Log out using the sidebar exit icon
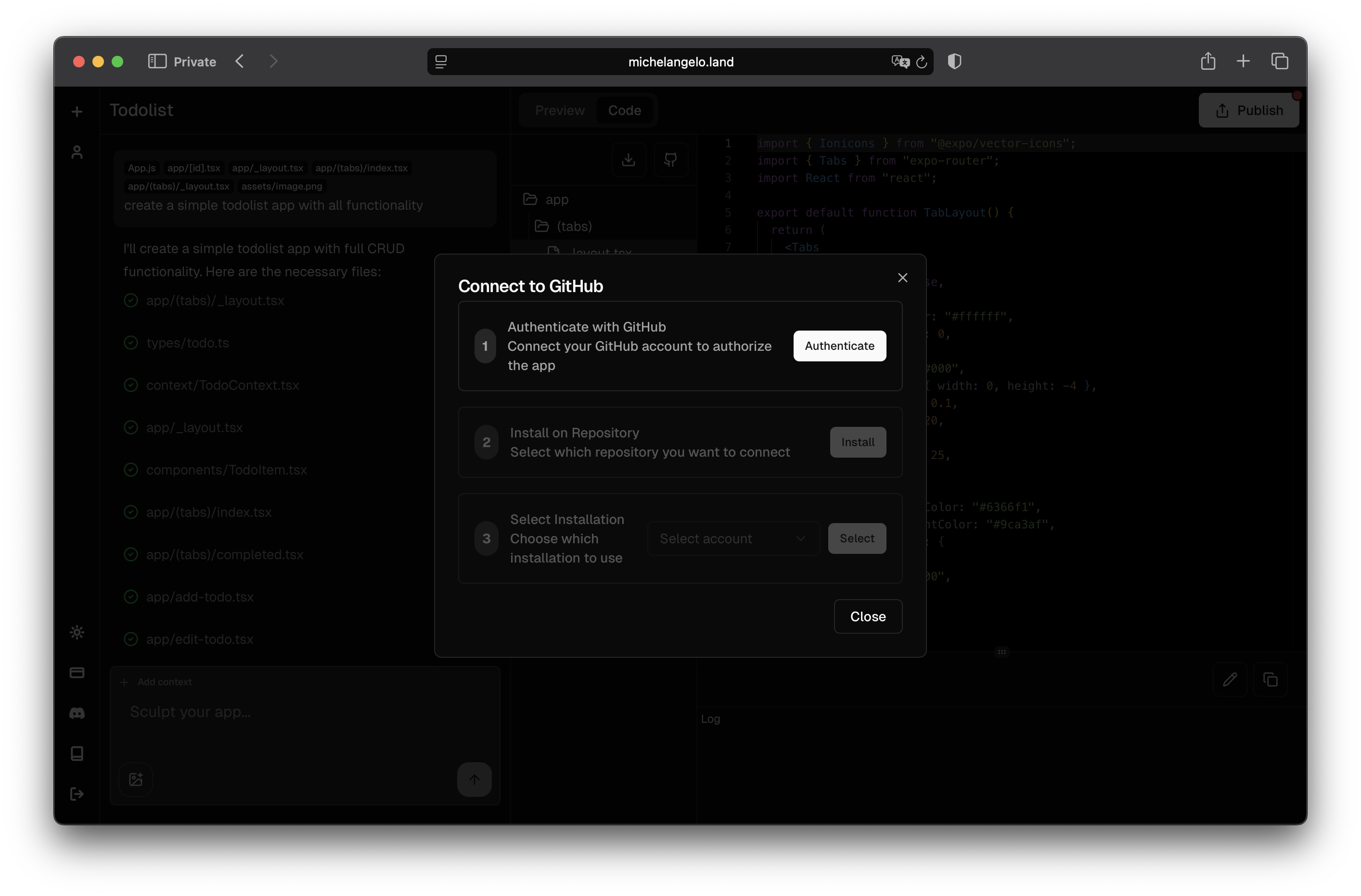Screen dimensions: 1361x896 [77, 794]
